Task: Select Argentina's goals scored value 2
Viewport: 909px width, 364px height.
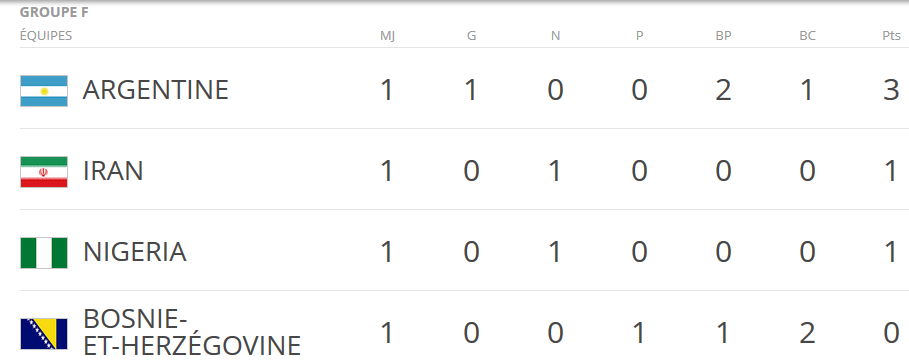Action: click(723, 90)
